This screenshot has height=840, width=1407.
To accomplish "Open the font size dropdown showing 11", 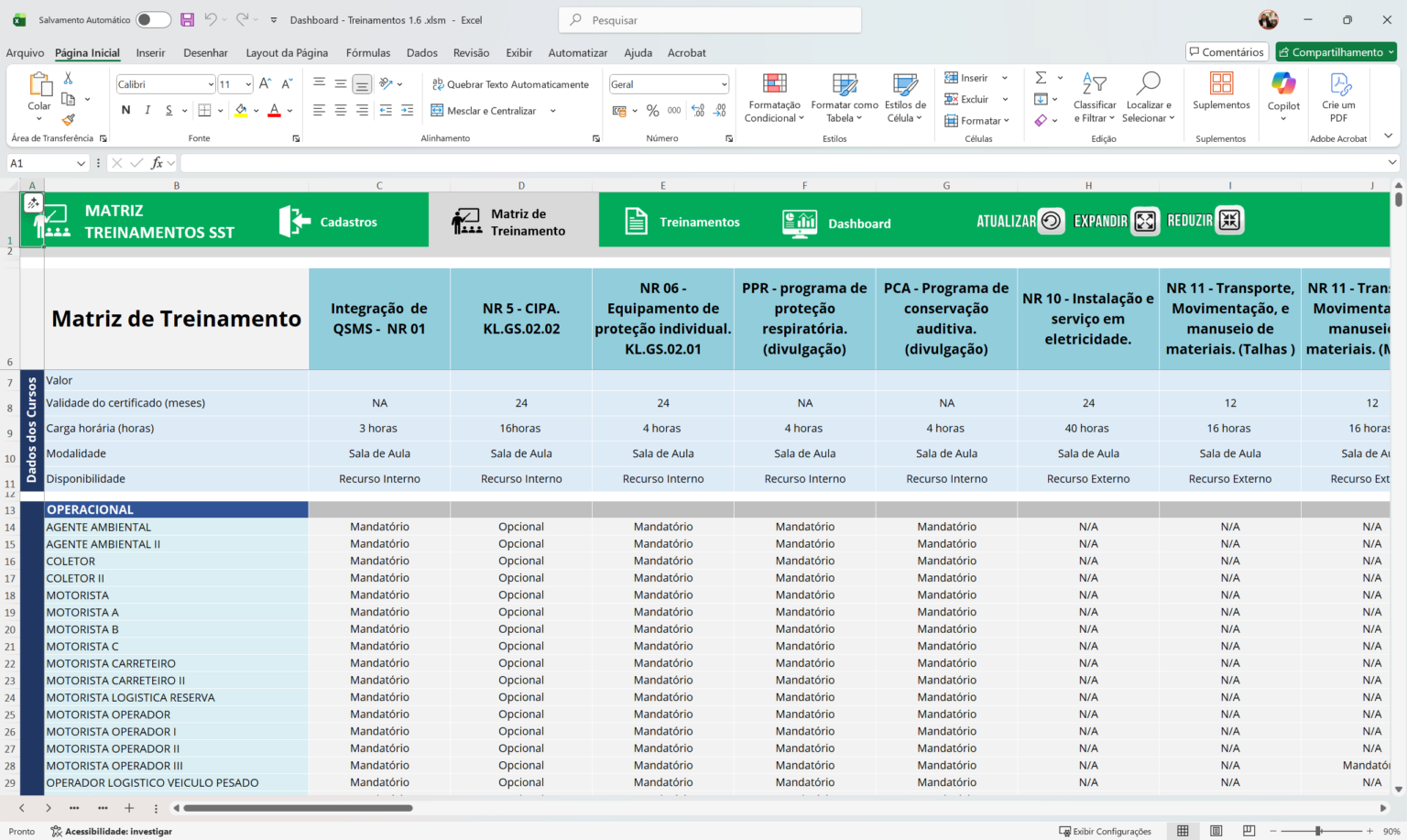I will 248,84.
